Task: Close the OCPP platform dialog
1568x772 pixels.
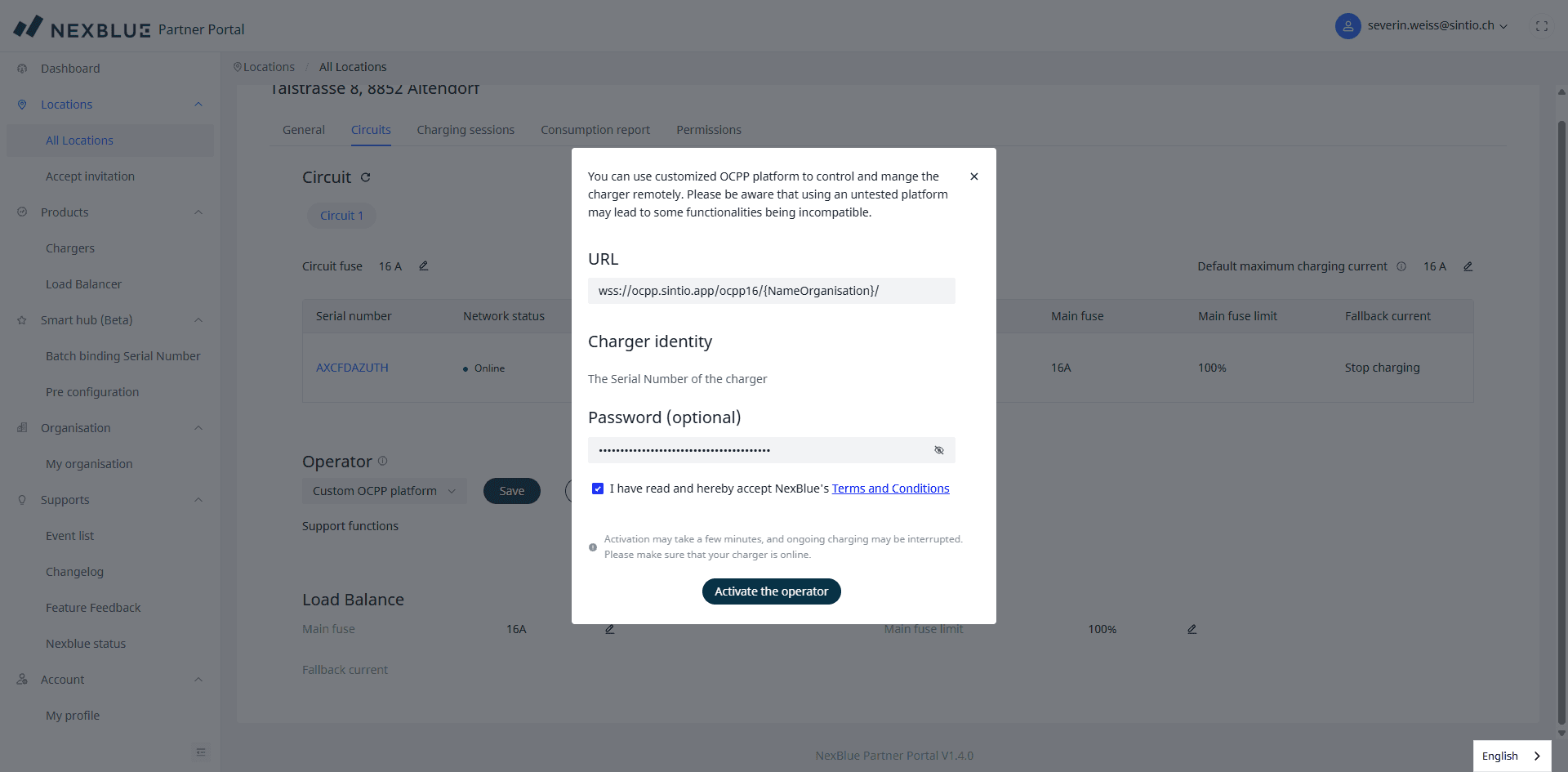Action: (x=973, y=176)
